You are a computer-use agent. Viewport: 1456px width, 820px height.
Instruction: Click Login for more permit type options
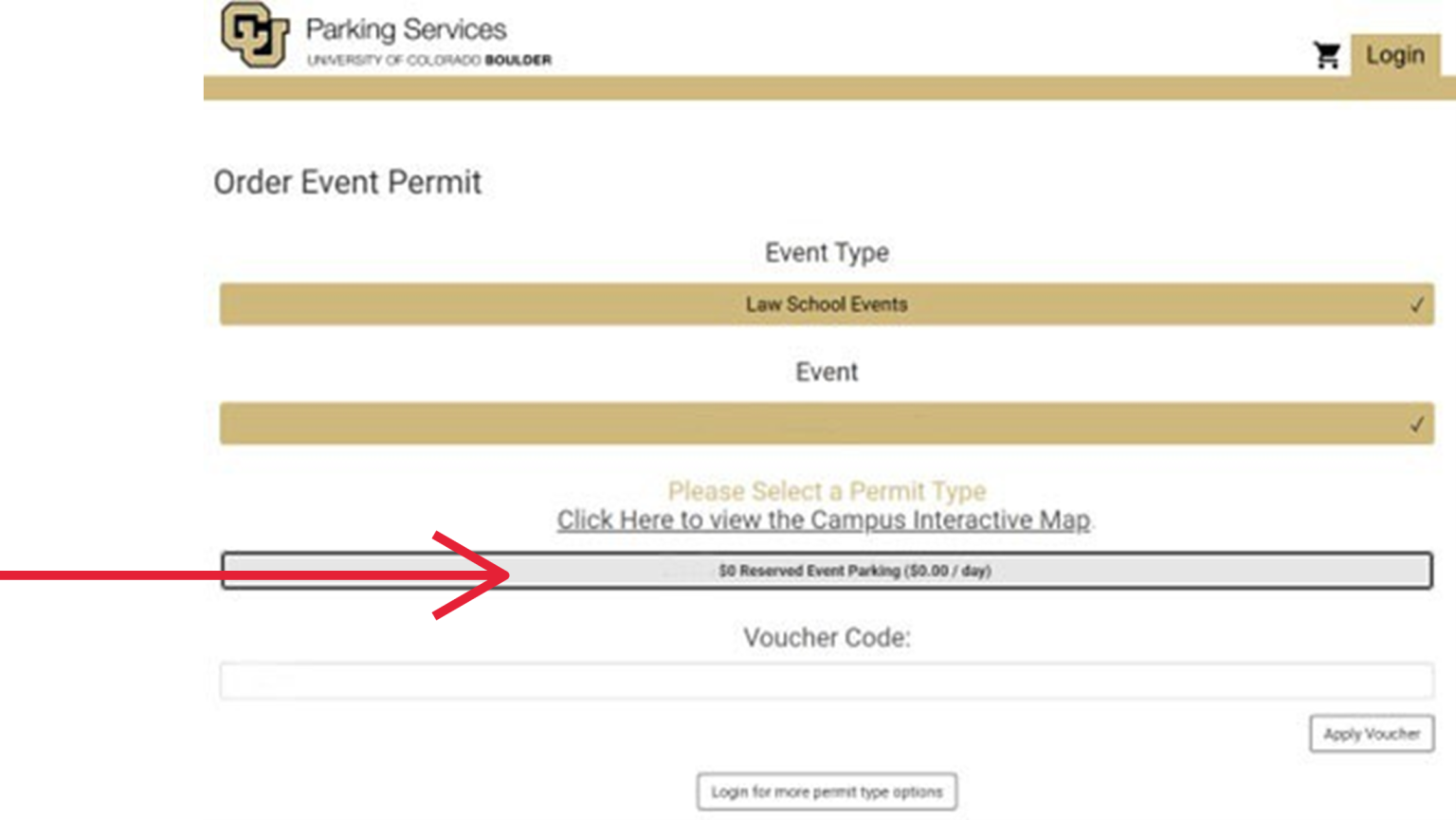(827, 792)
